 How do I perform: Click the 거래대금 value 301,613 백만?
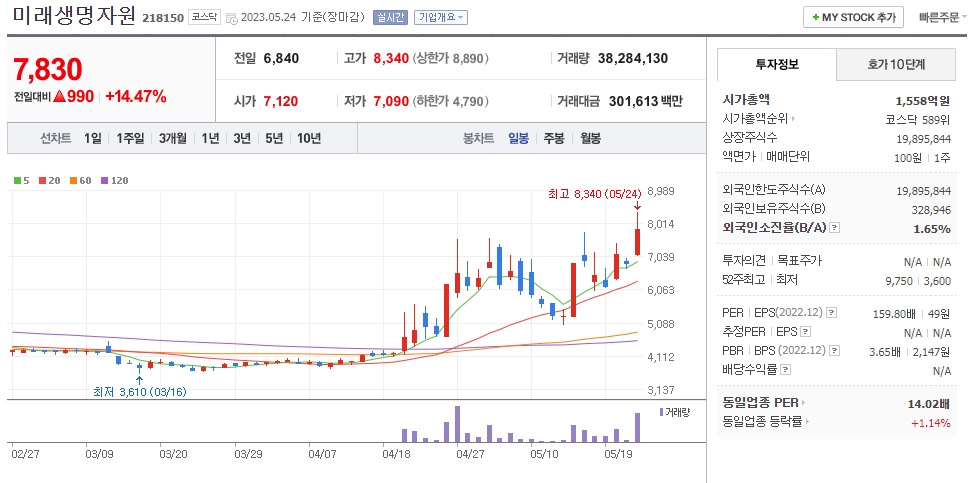click(646, 101)
